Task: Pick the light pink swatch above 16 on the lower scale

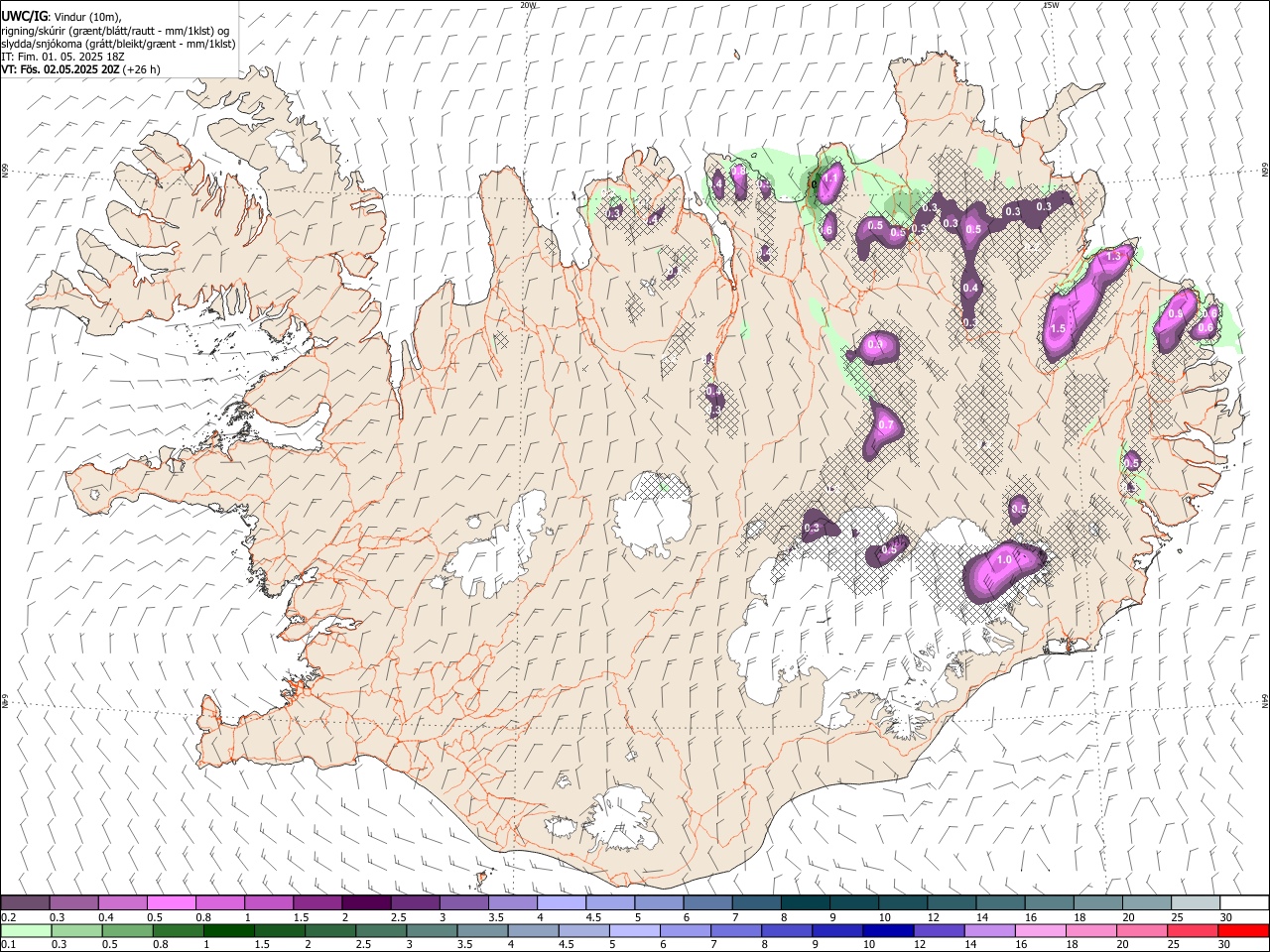Action: coord(1039,930)
